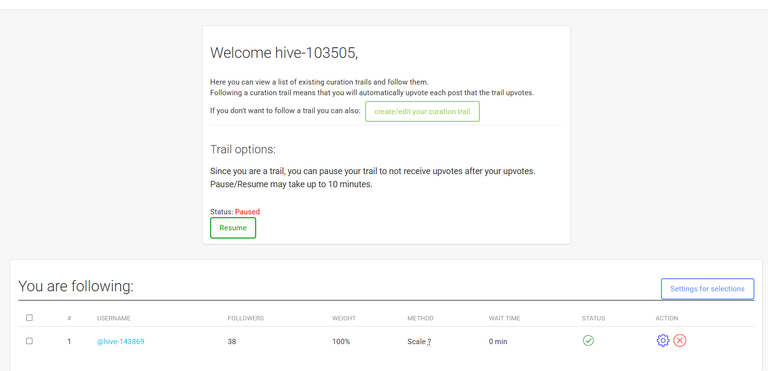This screenshot has height=371, width=768.
Task: Resume the paused curation trail
Action: (233, 228)
